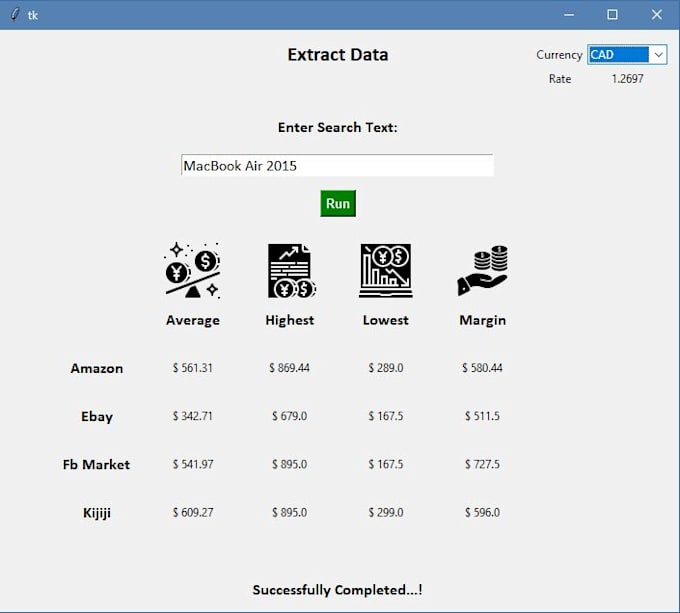
Task: Click Fb Market margin value $ 727.5
Action: click(482, 464)
